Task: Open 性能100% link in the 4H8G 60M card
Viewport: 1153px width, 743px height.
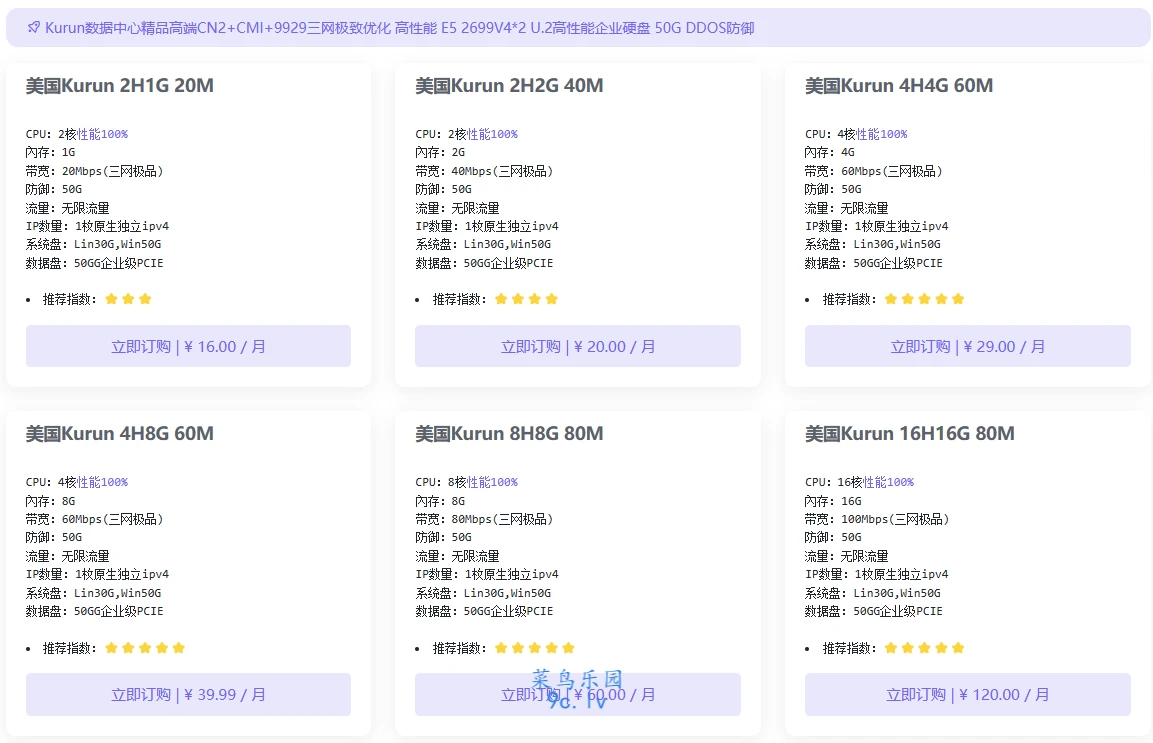Action: [x=102, y=482]
